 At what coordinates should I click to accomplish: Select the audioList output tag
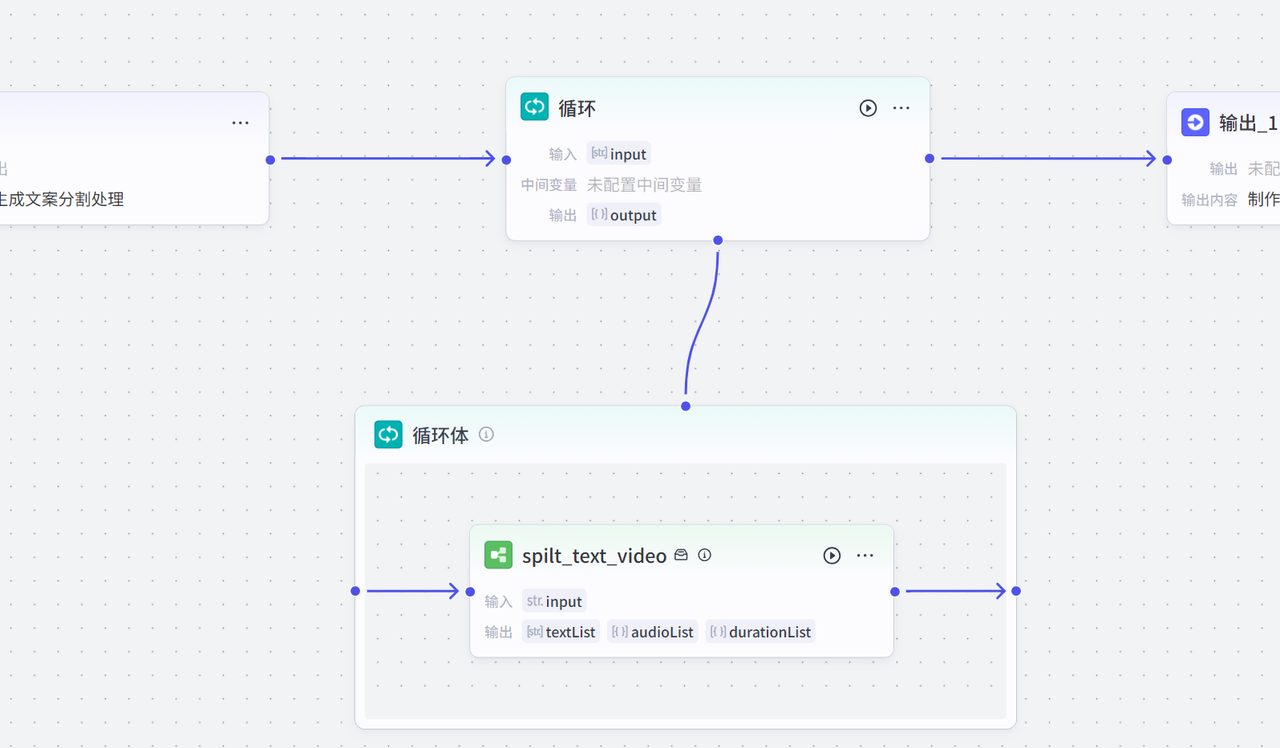(x=652, y=632)
